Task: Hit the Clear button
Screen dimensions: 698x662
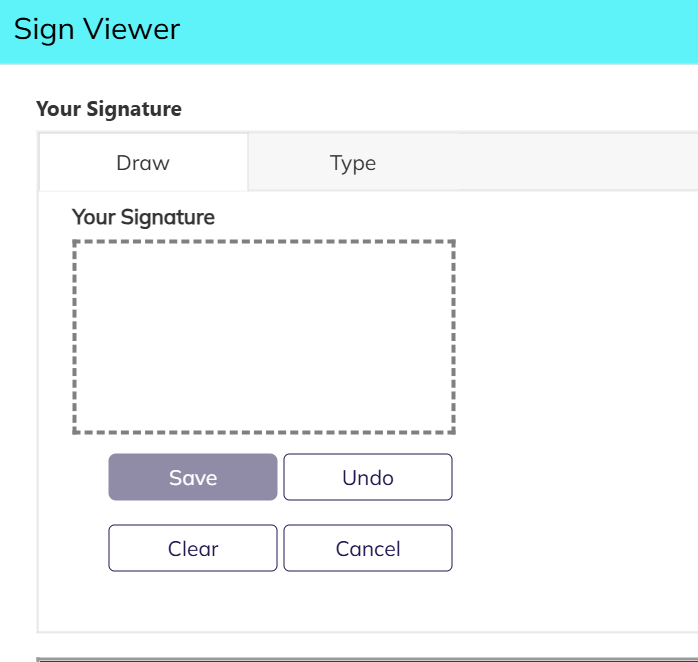Action: (193, 548)
